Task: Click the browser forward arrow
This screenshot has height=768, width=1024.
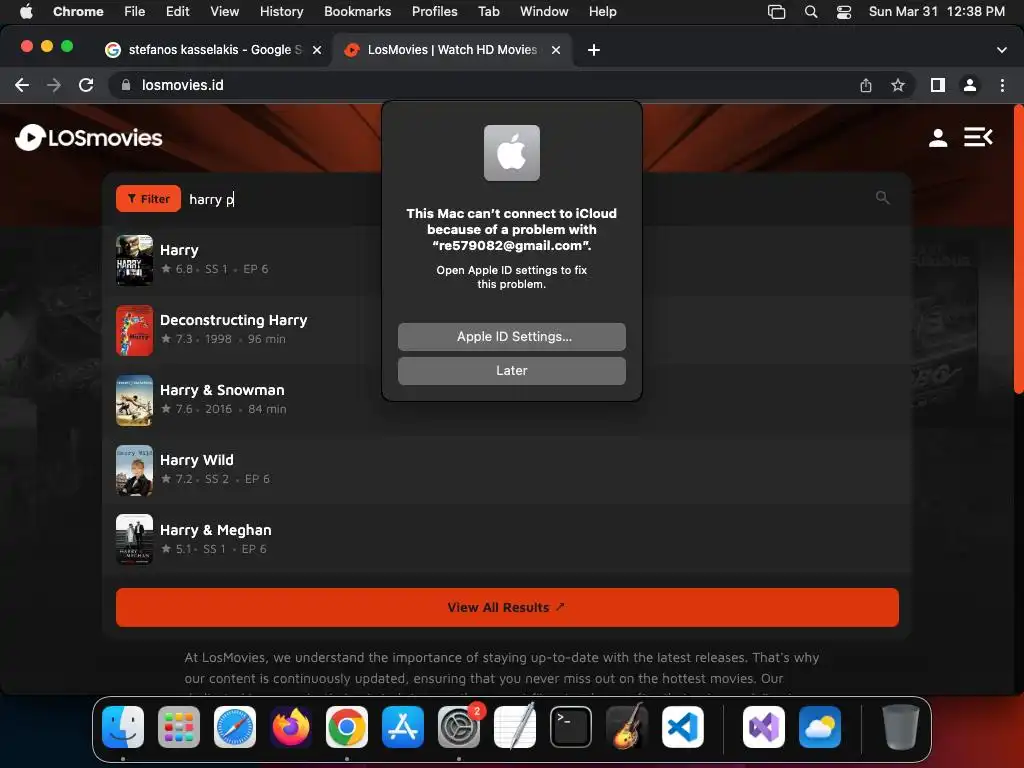Action: (x=54, y=85)
